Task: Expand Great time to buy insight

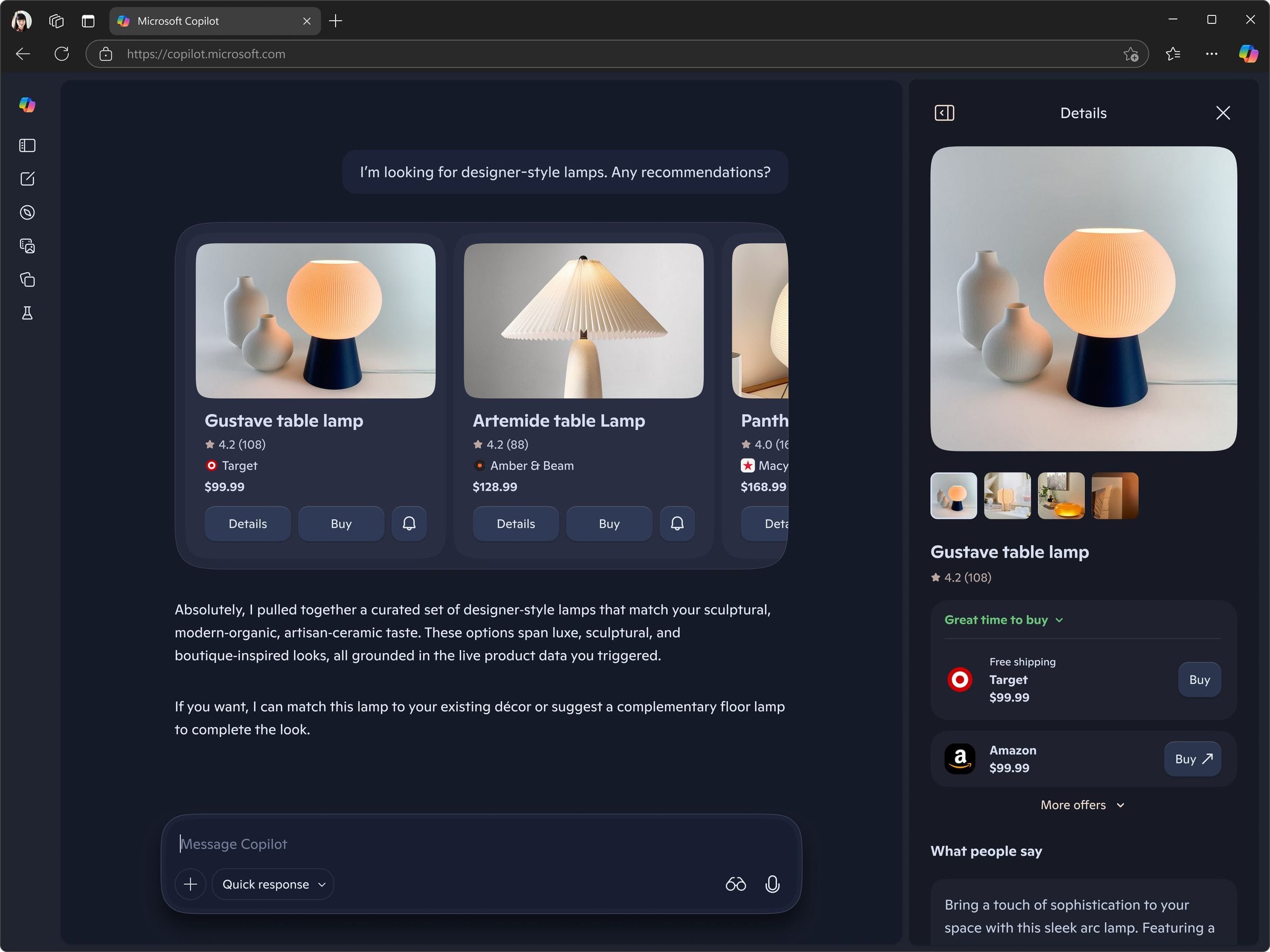Action: [1004, 620]
